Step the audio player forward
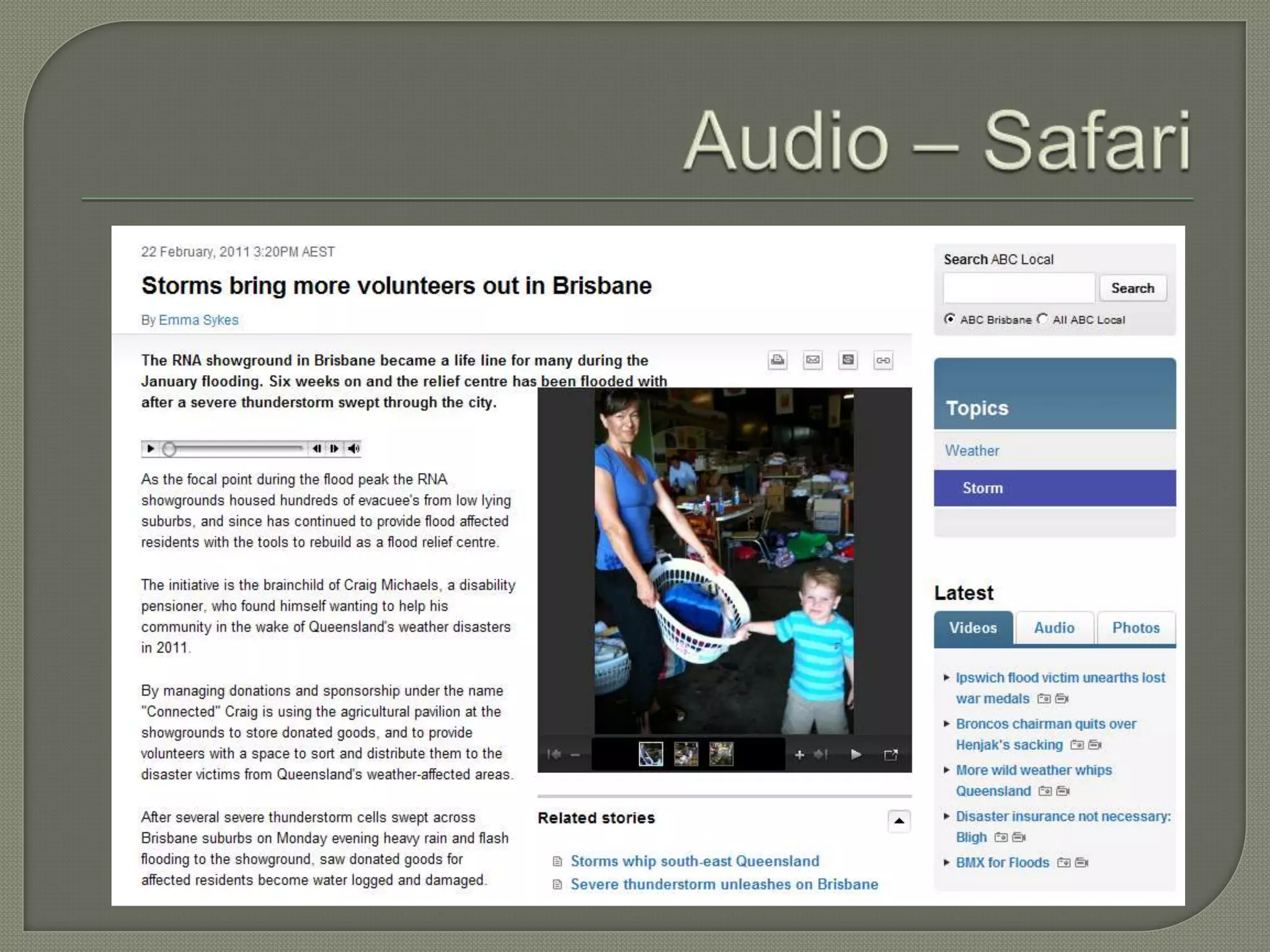The width and height of the screenshot is (1270, 952). 334,448
